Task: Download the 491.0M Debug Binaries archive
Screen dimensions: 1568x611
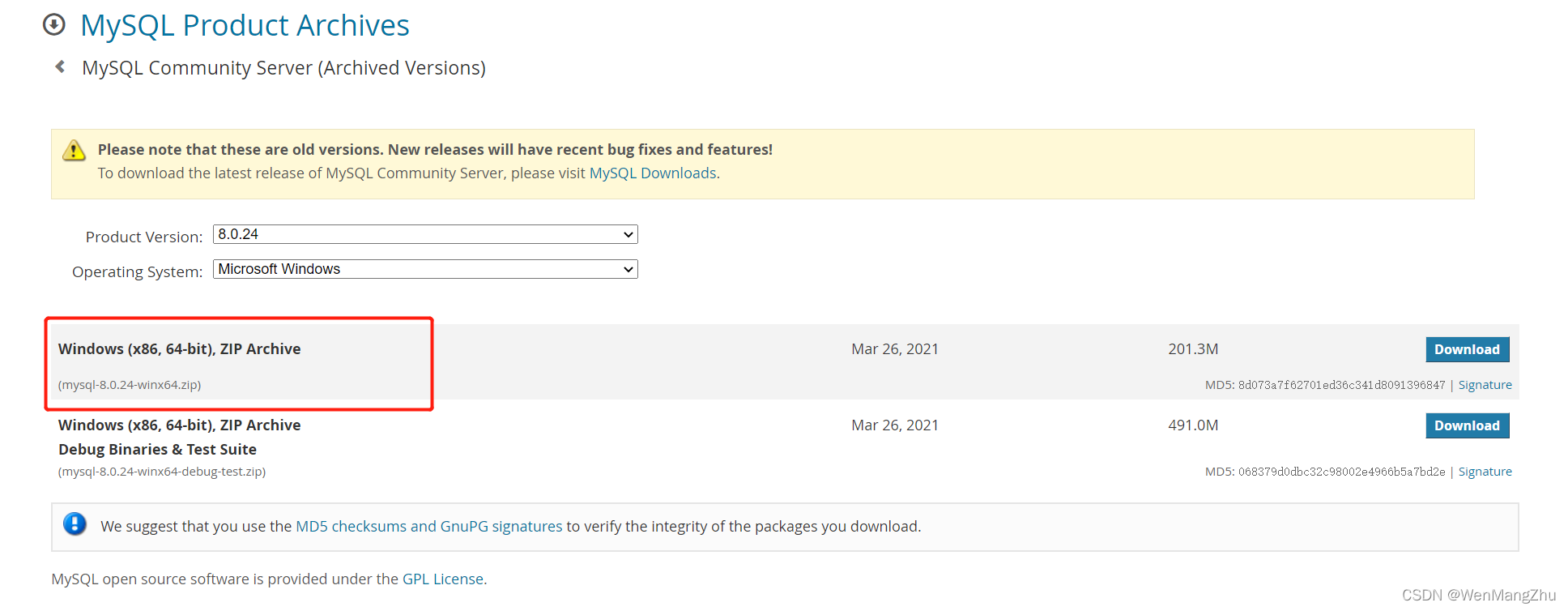Action: 1467,425
